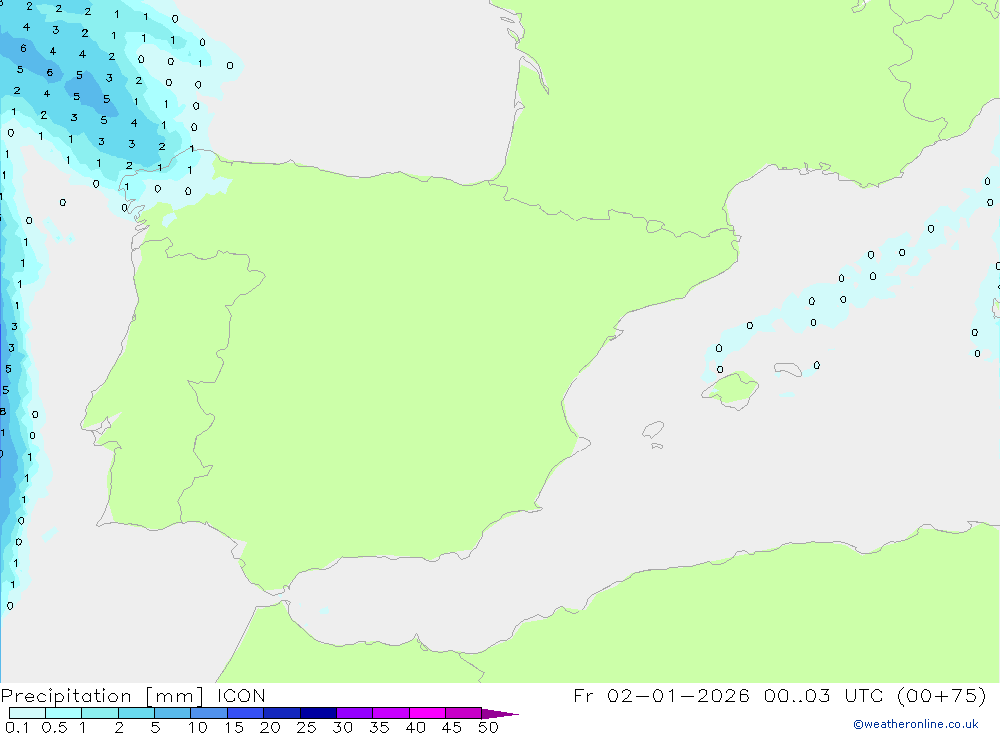The image size is (1000, 733).
Task: Click the '30' legend scale label
Action: coord(343,727)
